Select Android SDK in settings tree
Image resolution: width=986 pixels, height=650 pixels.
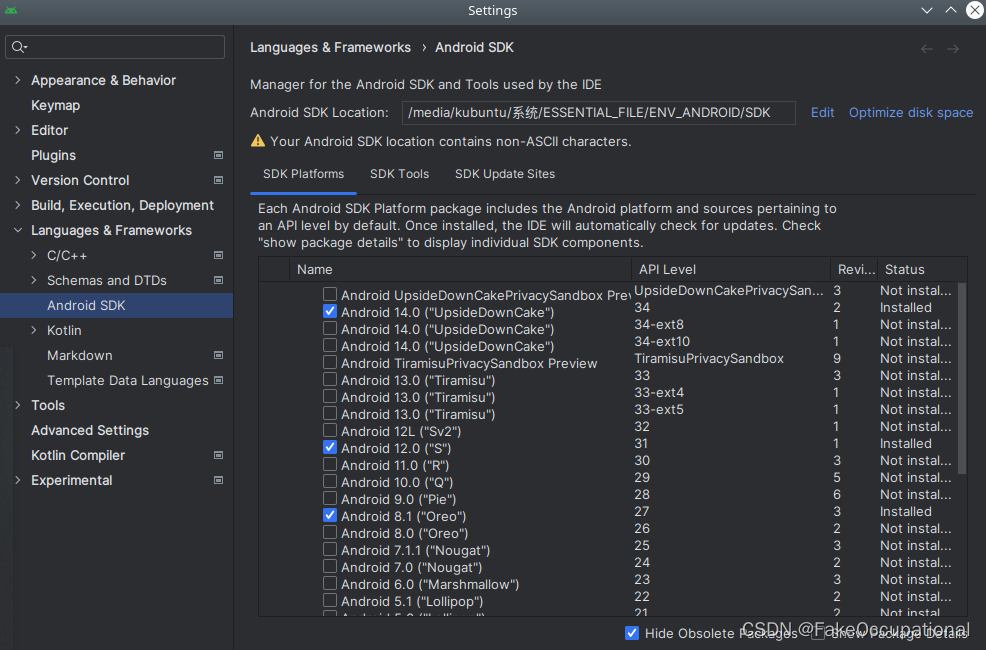coord(116,306)
